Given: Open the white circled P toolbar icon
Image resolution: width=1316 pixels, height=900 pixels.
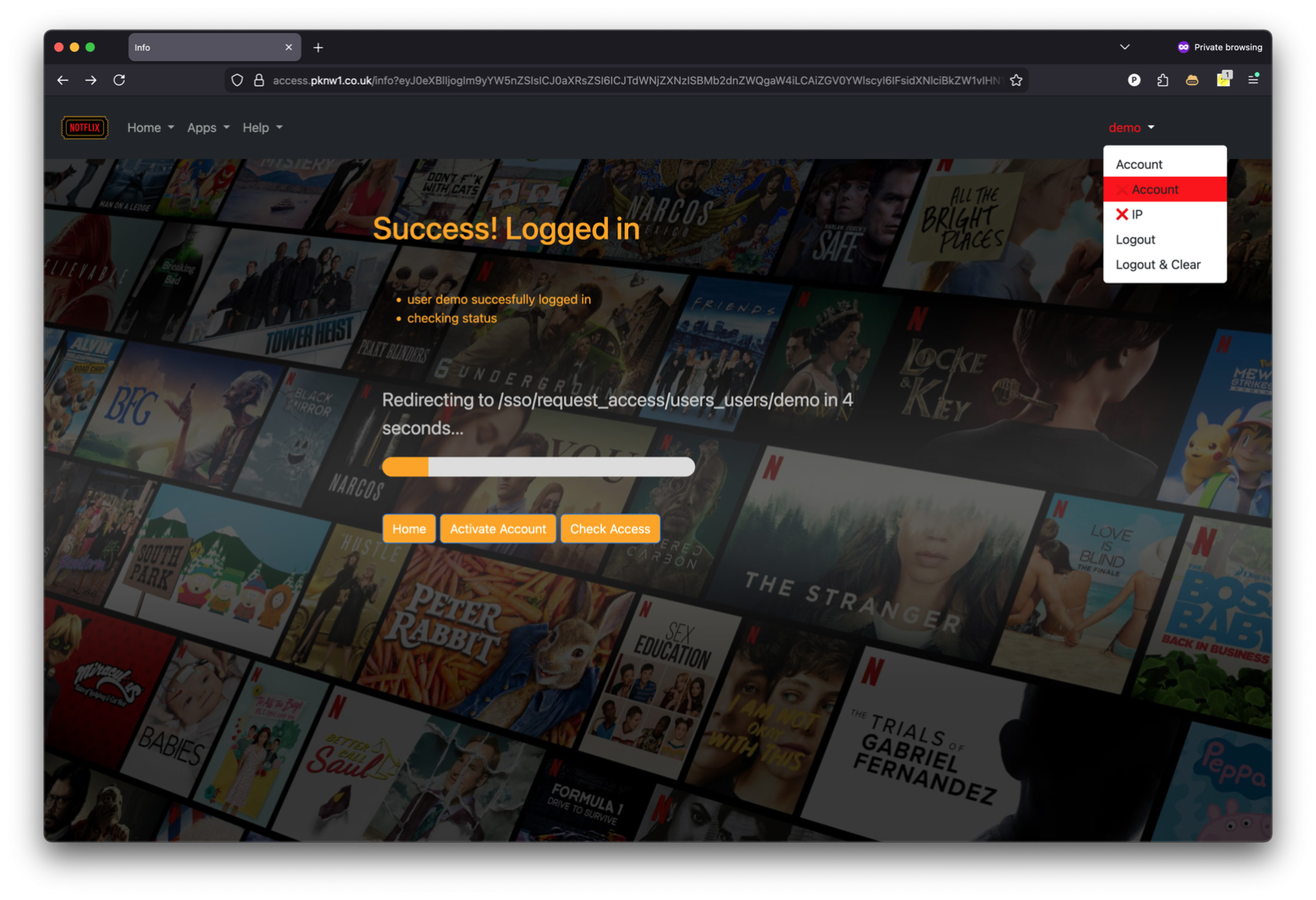Looking at the screenshot, I should pyautogui.click(x=1133, y=80).
